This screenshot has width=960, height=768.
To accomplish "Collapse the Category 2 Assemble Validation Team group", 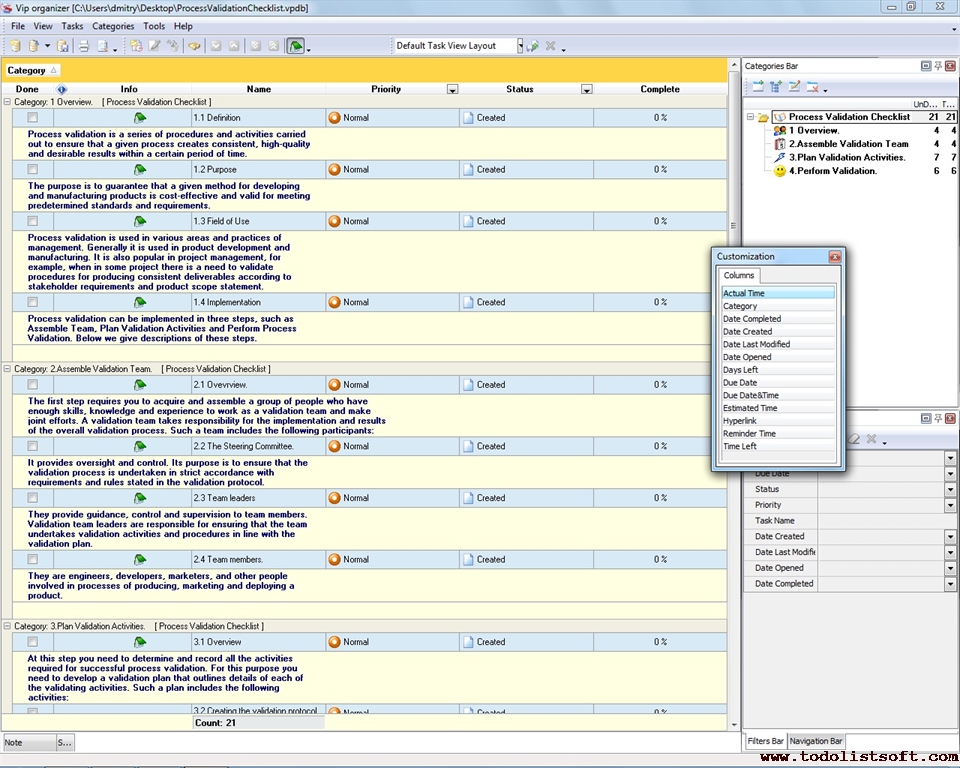I will coord(7,367).
